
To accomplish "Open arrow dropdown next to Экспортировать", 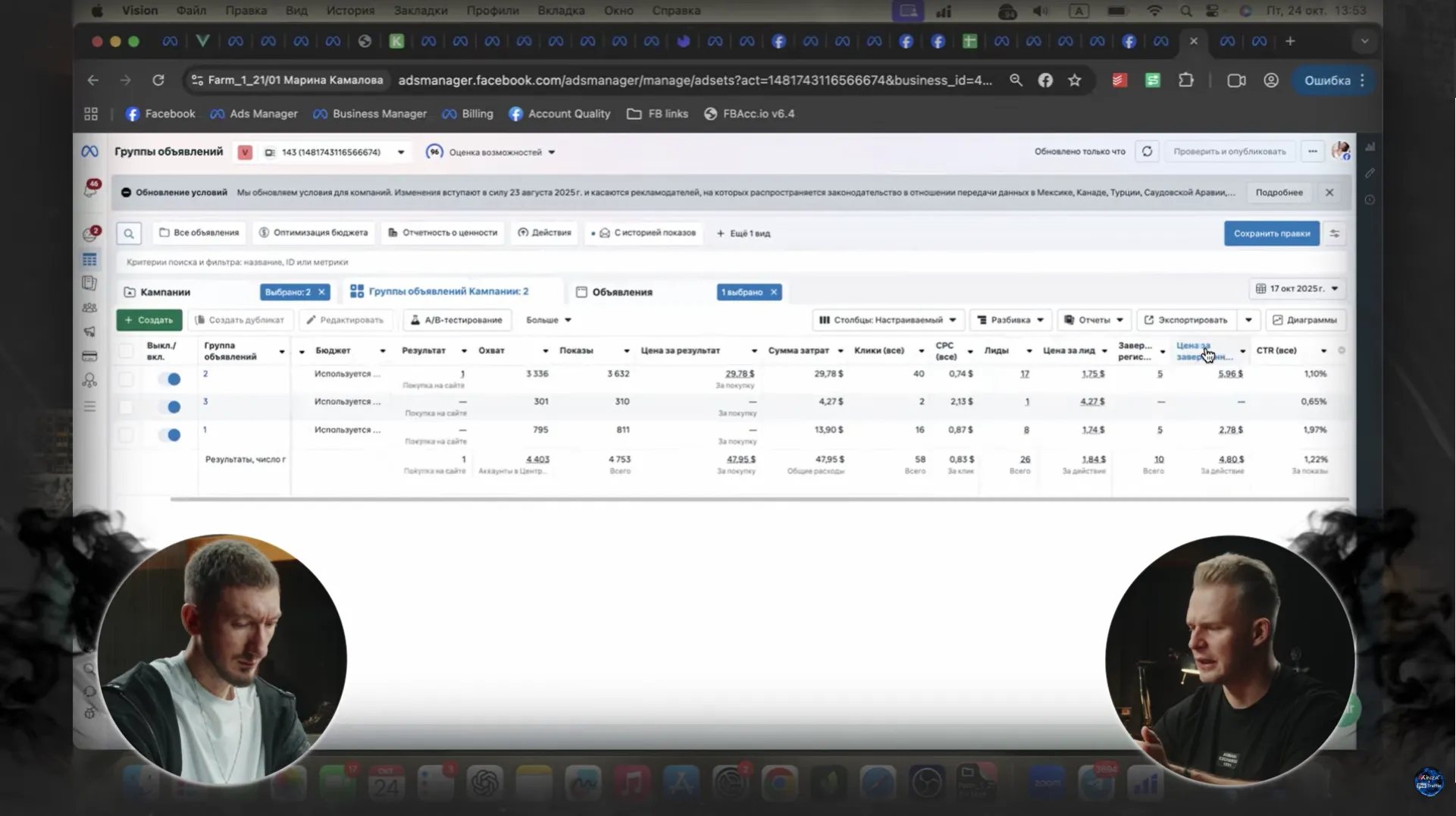I will (x=1248, y=320).
